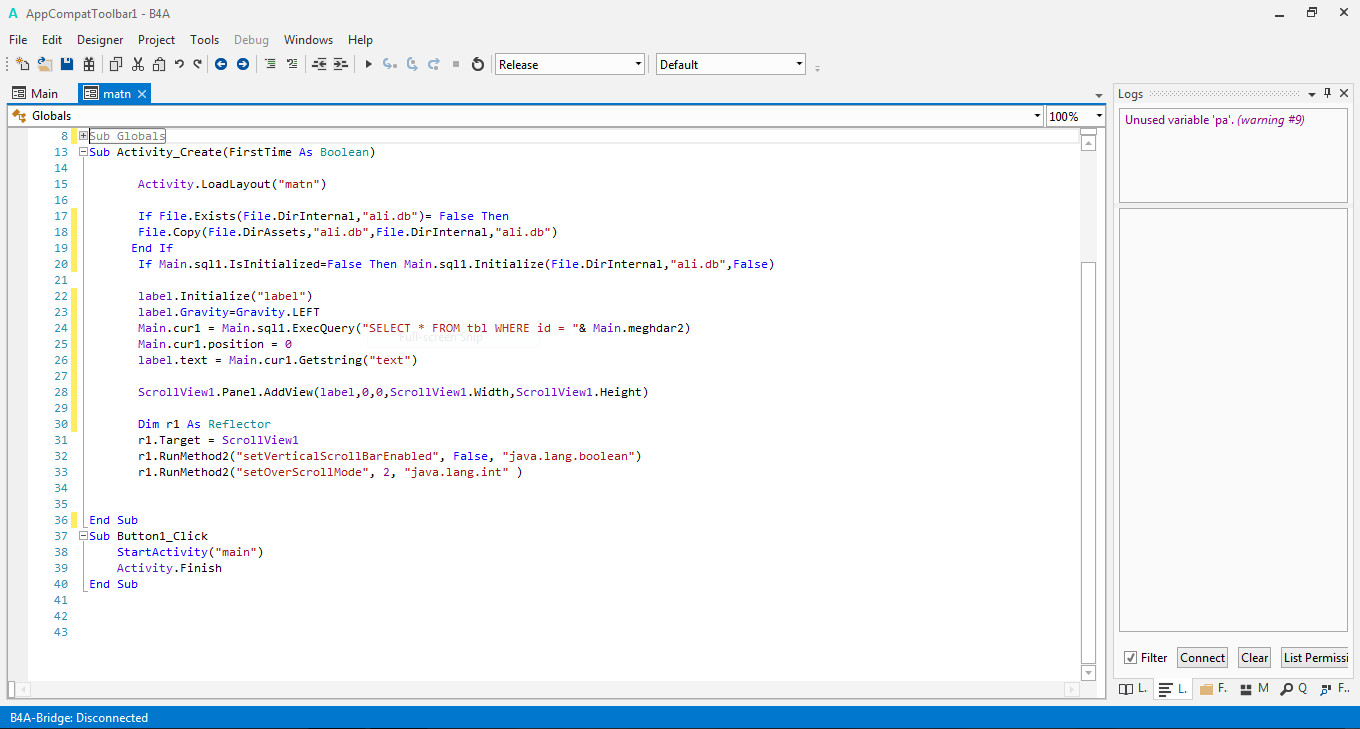Toggle the Filter checkbox in Logs
Viewport: 1360px width, 729px height.
[x=1131, y=658]
